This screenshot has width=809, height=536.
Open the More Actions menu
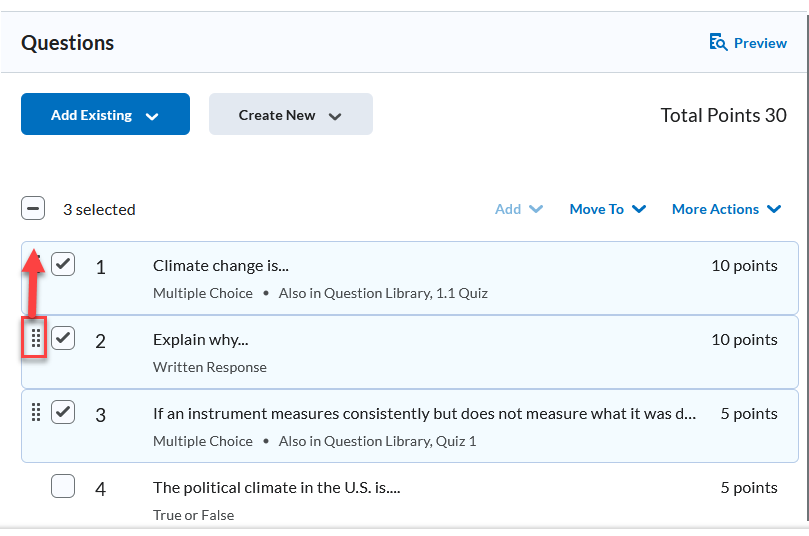726,209
